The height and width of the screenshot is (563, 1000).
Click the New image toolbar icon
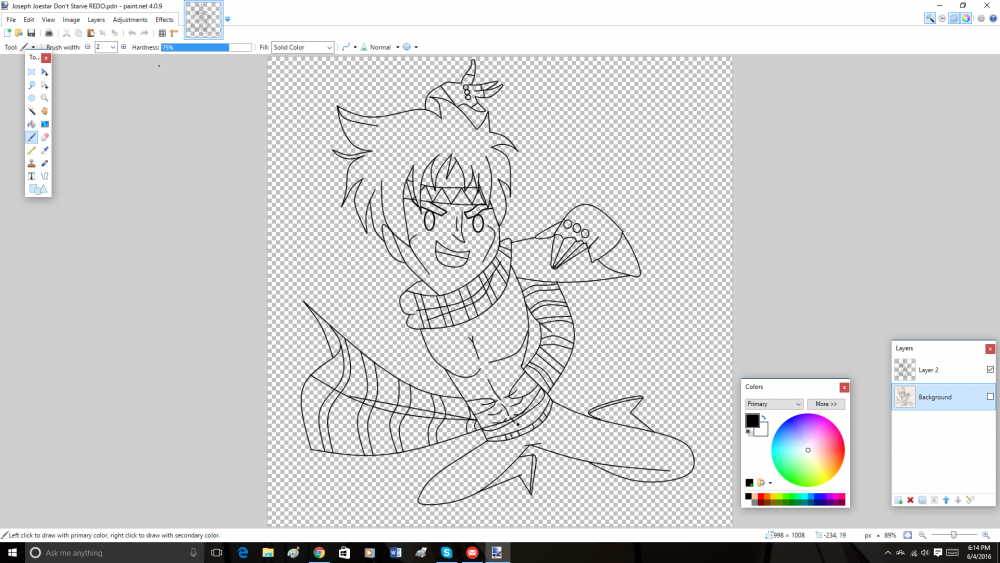click(x=8, y=33)
